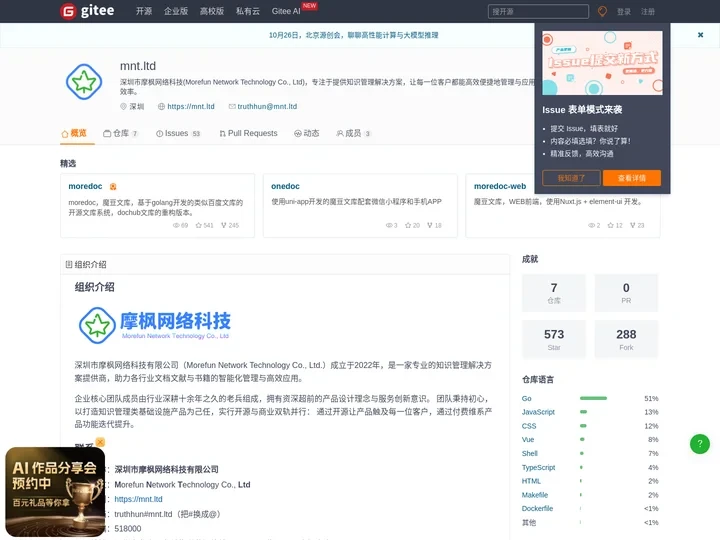Close the AI作品分享会 floating ad
The image size is (720, 540).
pos(100,442)
